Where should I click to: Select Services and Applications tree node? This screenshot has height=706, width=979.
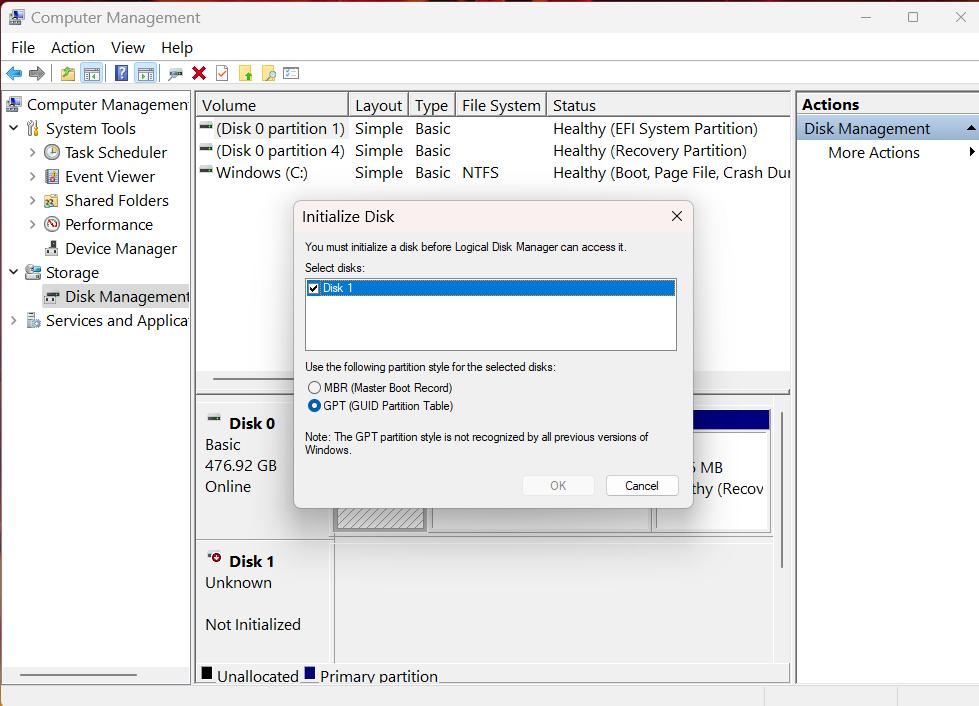(117, 321)
